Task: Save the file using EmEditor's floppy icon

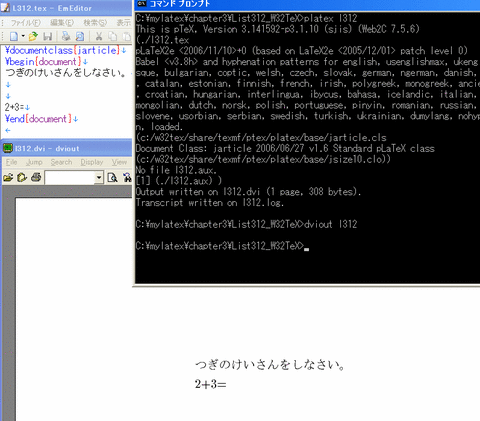Action: point(48,36)
